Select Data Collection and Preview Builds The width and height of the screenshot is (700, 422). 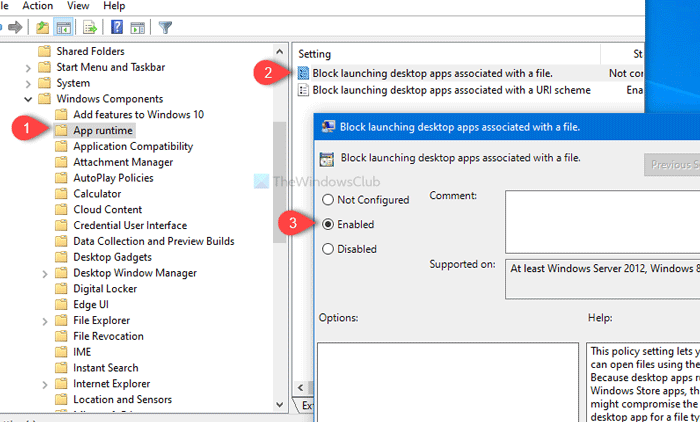(x=154, y=241)
